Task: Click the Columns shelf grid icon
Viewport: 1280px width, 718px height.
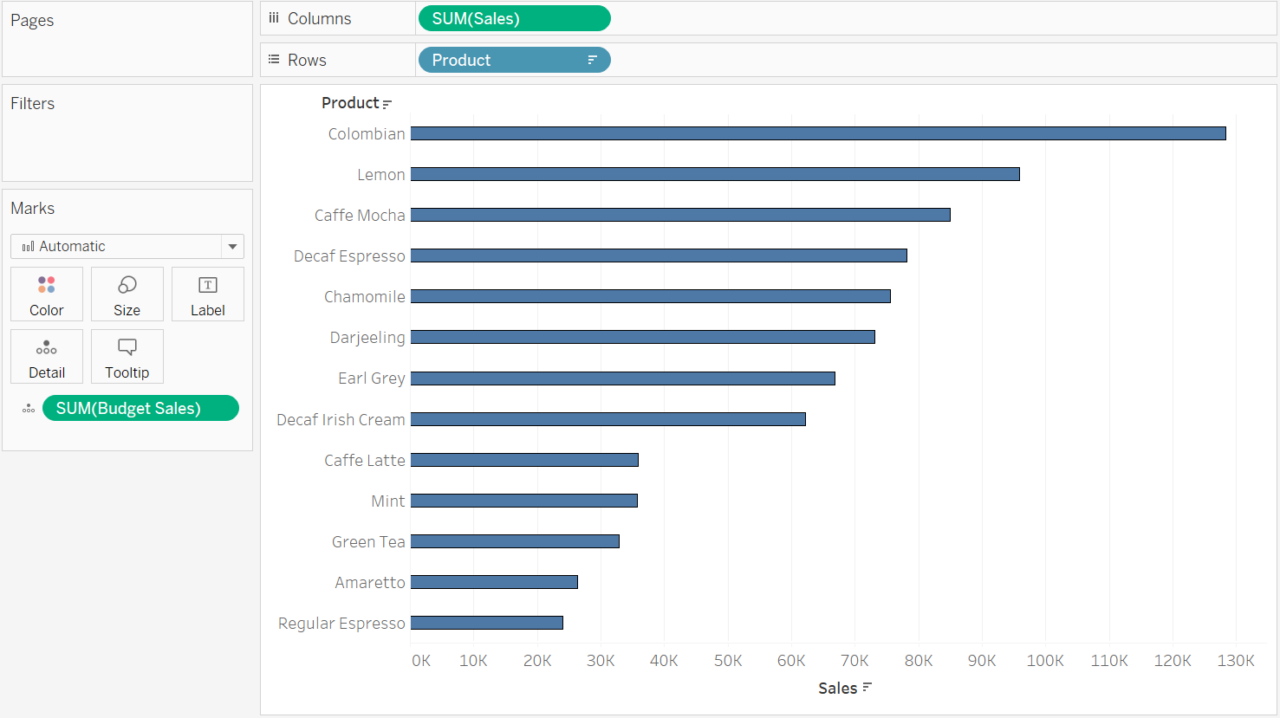Action: pos(274,17)
